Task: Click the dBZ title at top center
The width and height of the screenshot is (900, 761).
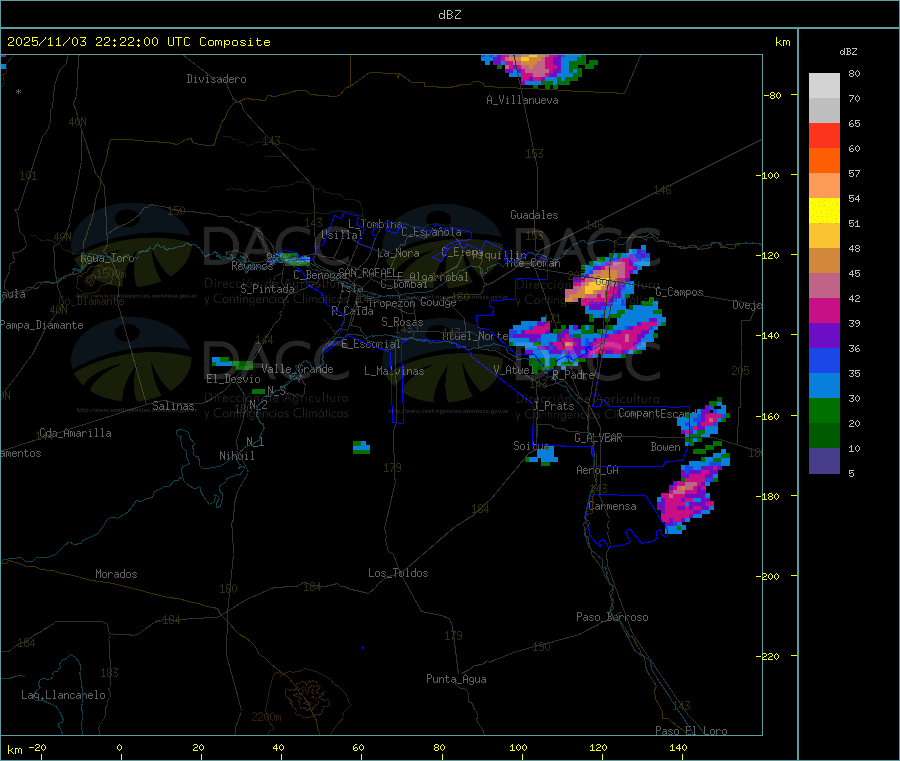Action: (x=449, y=15)
